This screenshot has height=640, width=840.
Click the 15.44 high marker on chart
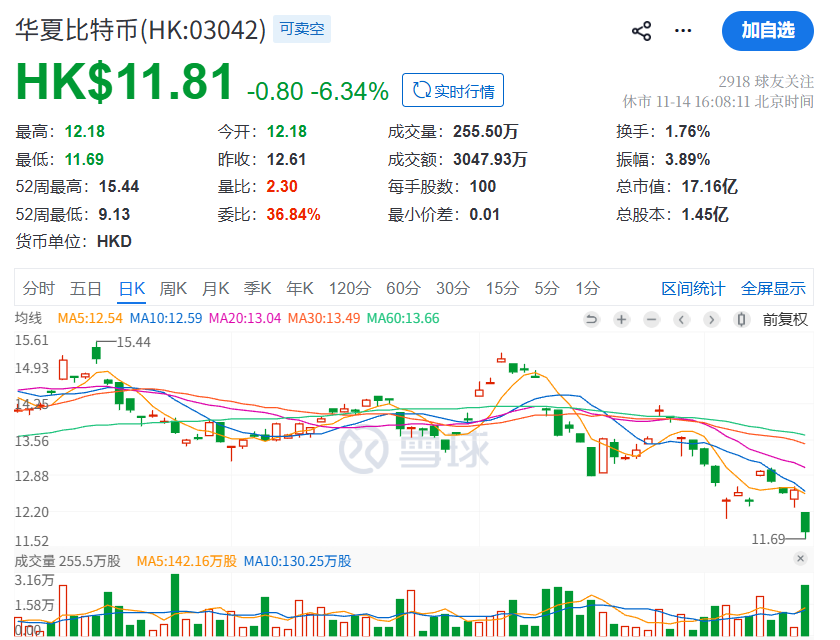(x=133, y=342)
